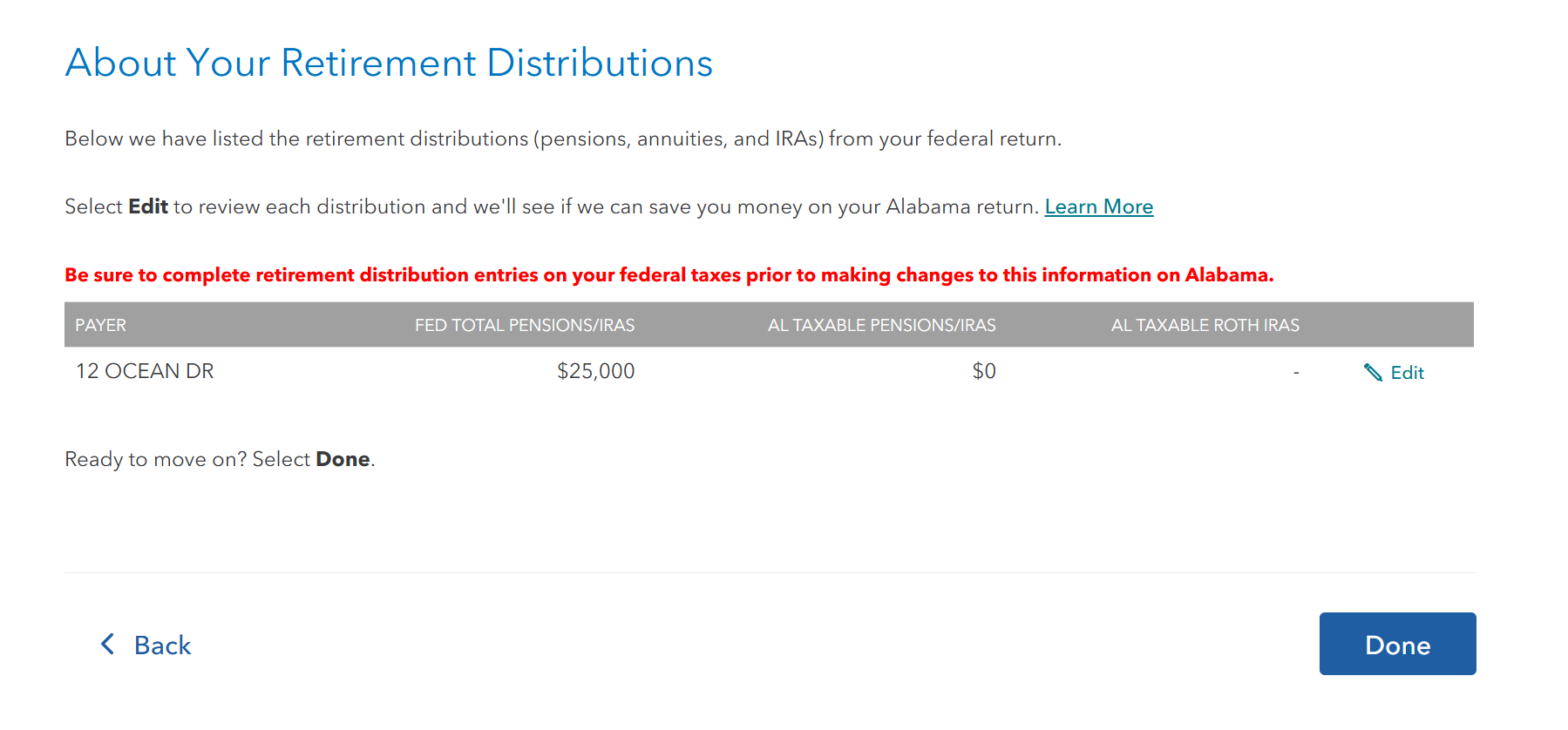
Task: Click the bold Edit word in the instructions
Action: coord(148,206)
